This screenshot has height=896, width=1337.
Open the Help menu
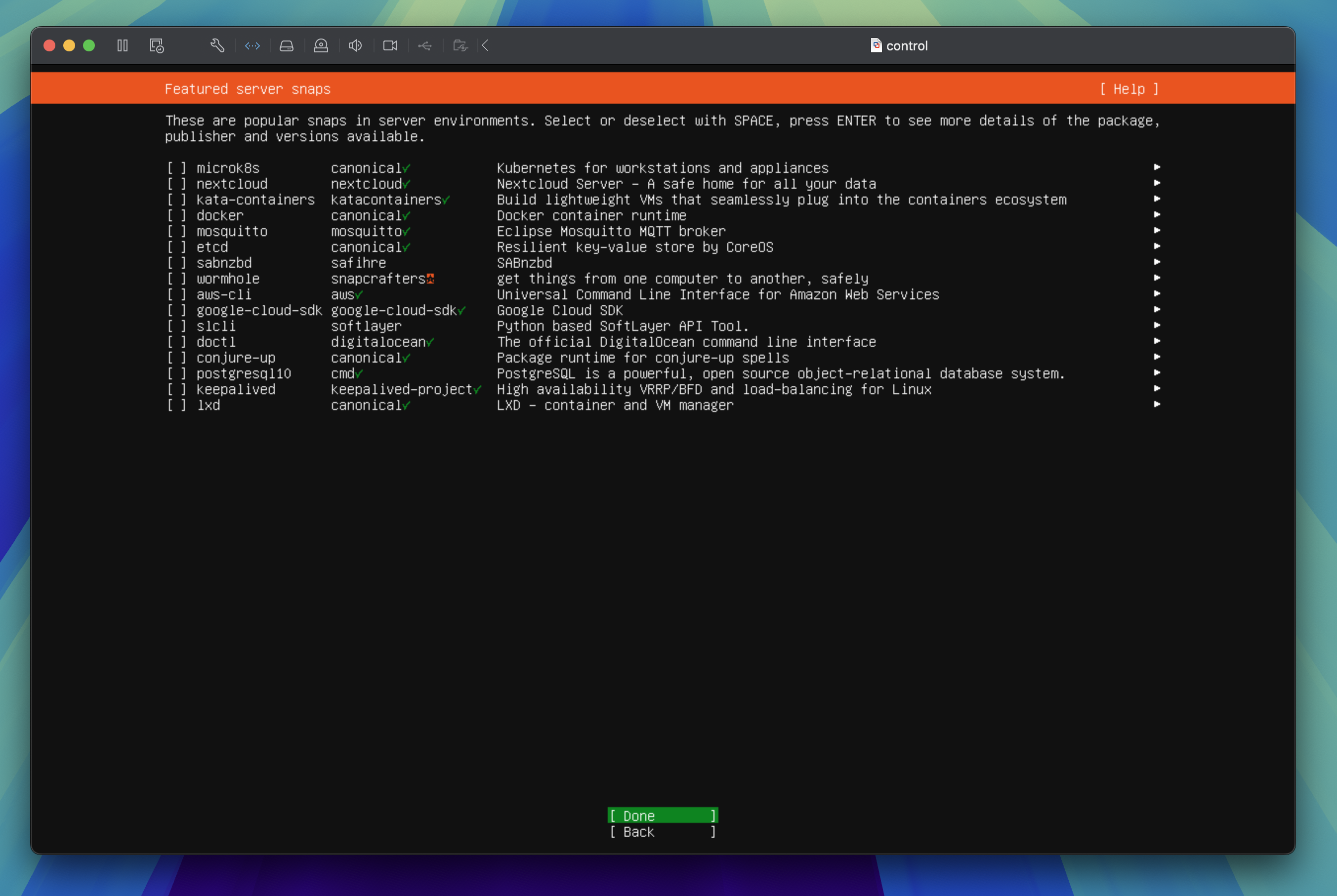pos(1129,89)
